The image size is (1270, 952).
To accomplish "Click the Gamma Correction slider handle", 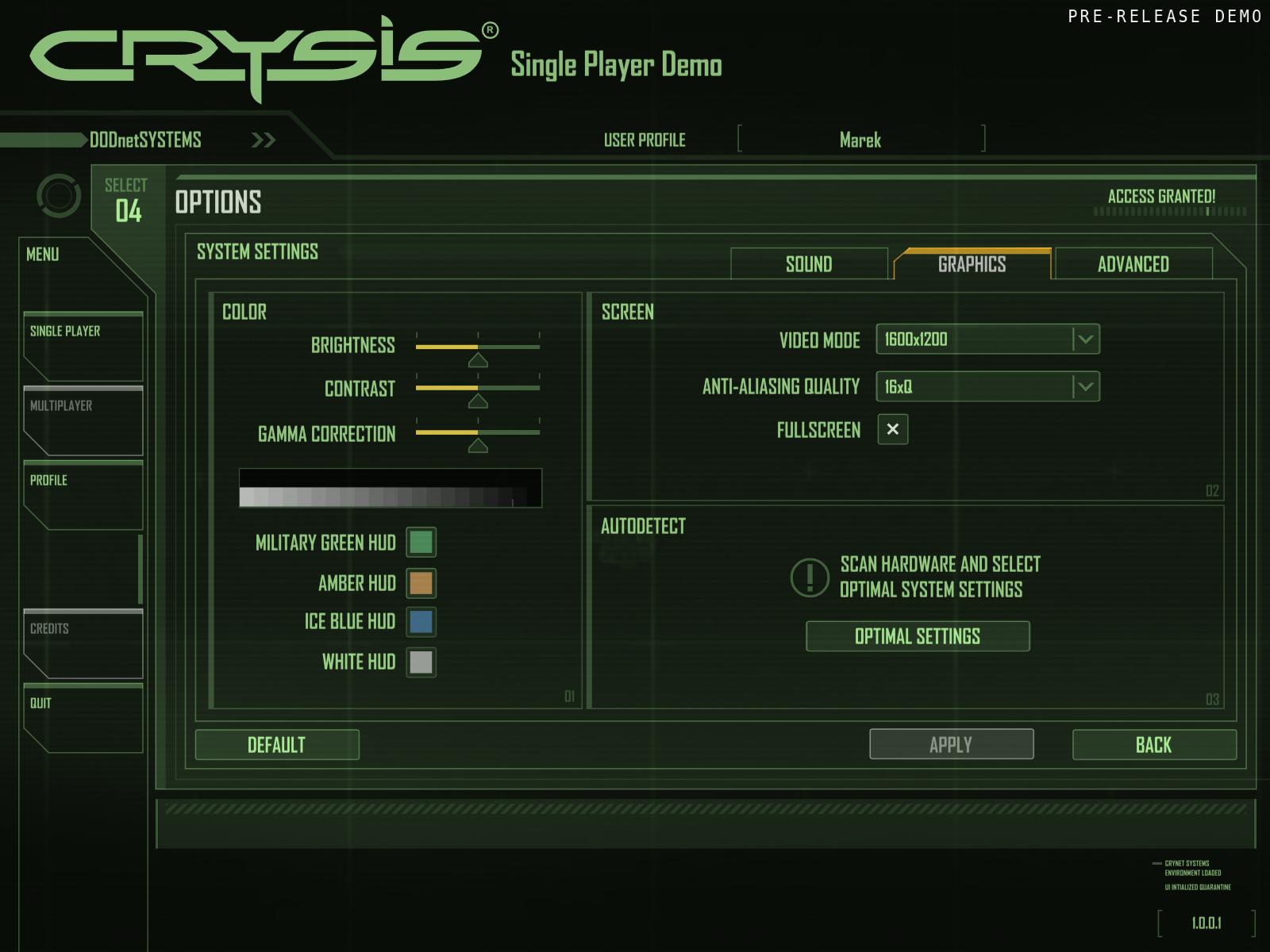I will click(x=478, y=446).
